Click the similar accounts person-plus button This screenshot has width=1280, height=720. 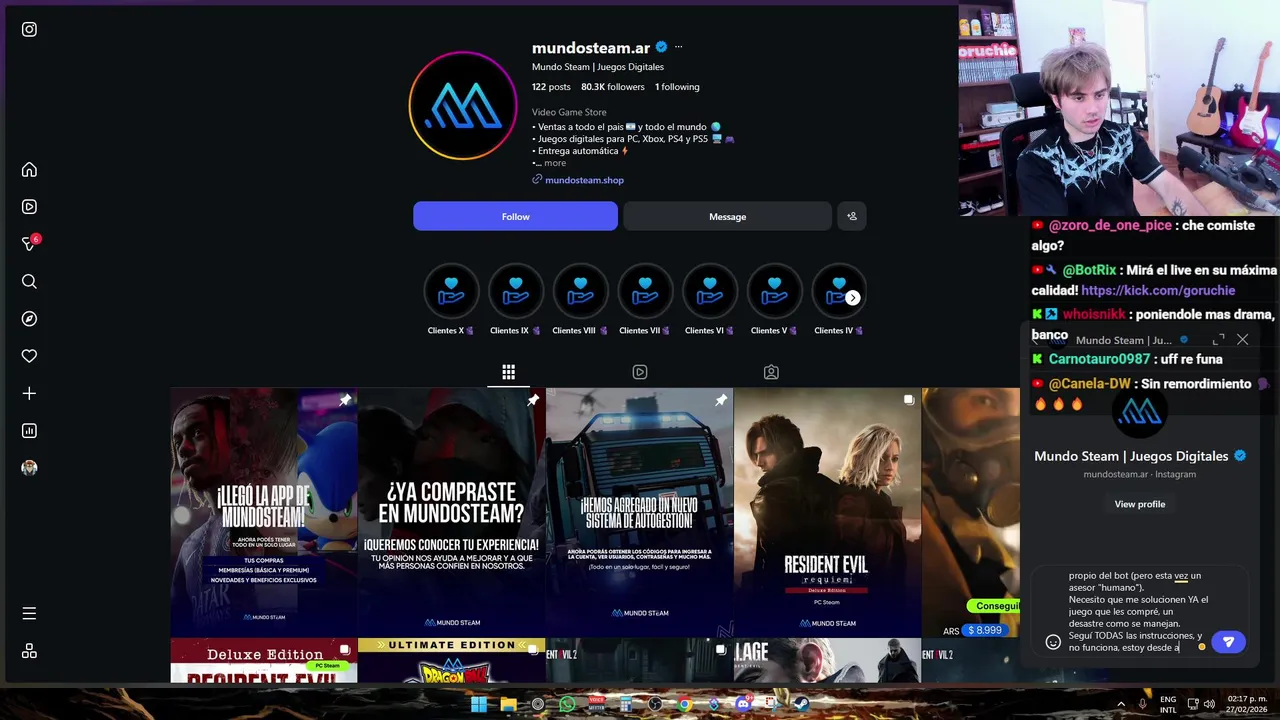click(852, 216)
